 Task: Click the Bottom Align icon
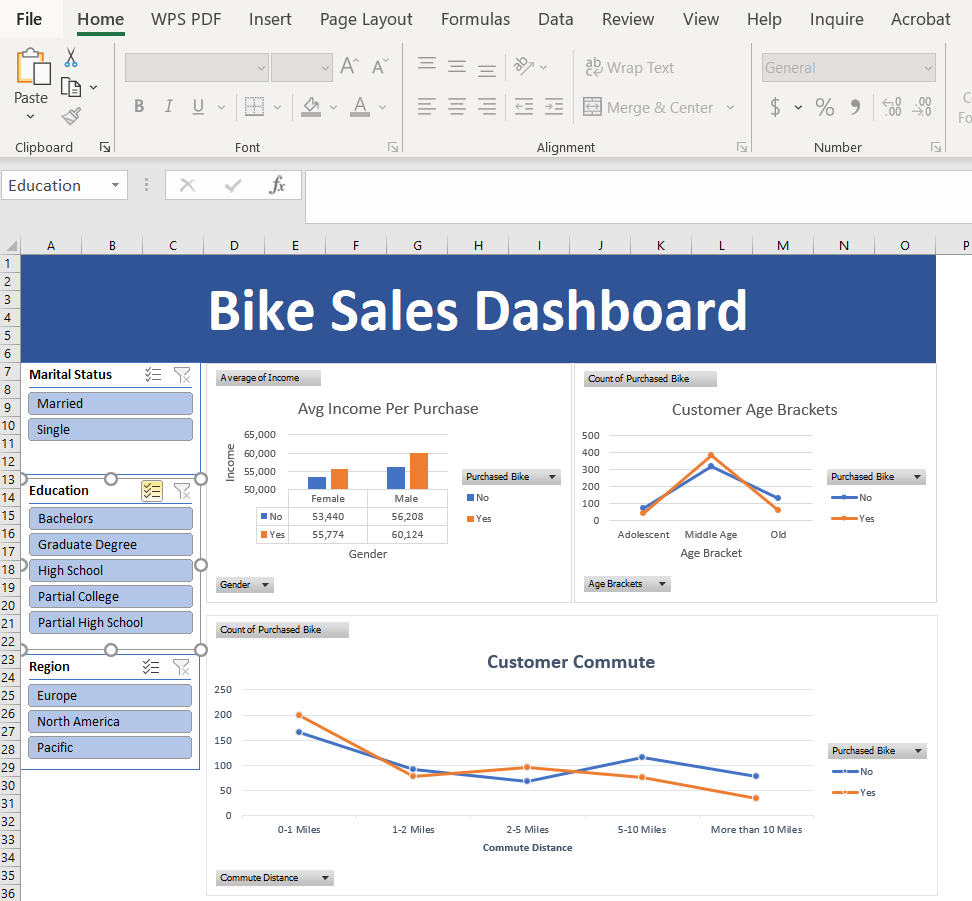point(487,68)
